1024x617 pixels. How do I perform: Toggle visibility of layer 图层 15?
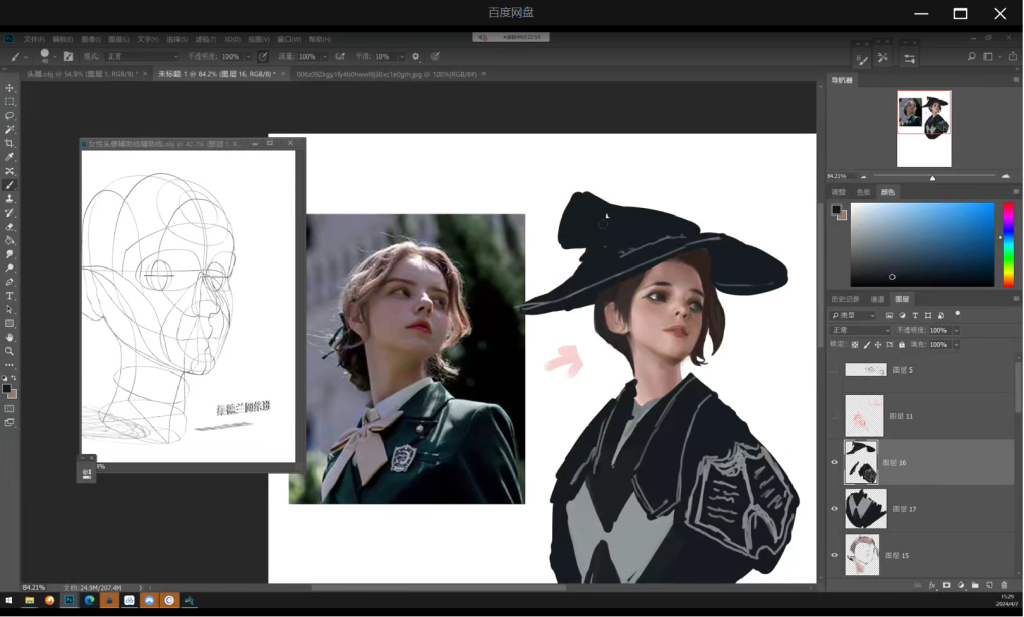click(835, 555)
